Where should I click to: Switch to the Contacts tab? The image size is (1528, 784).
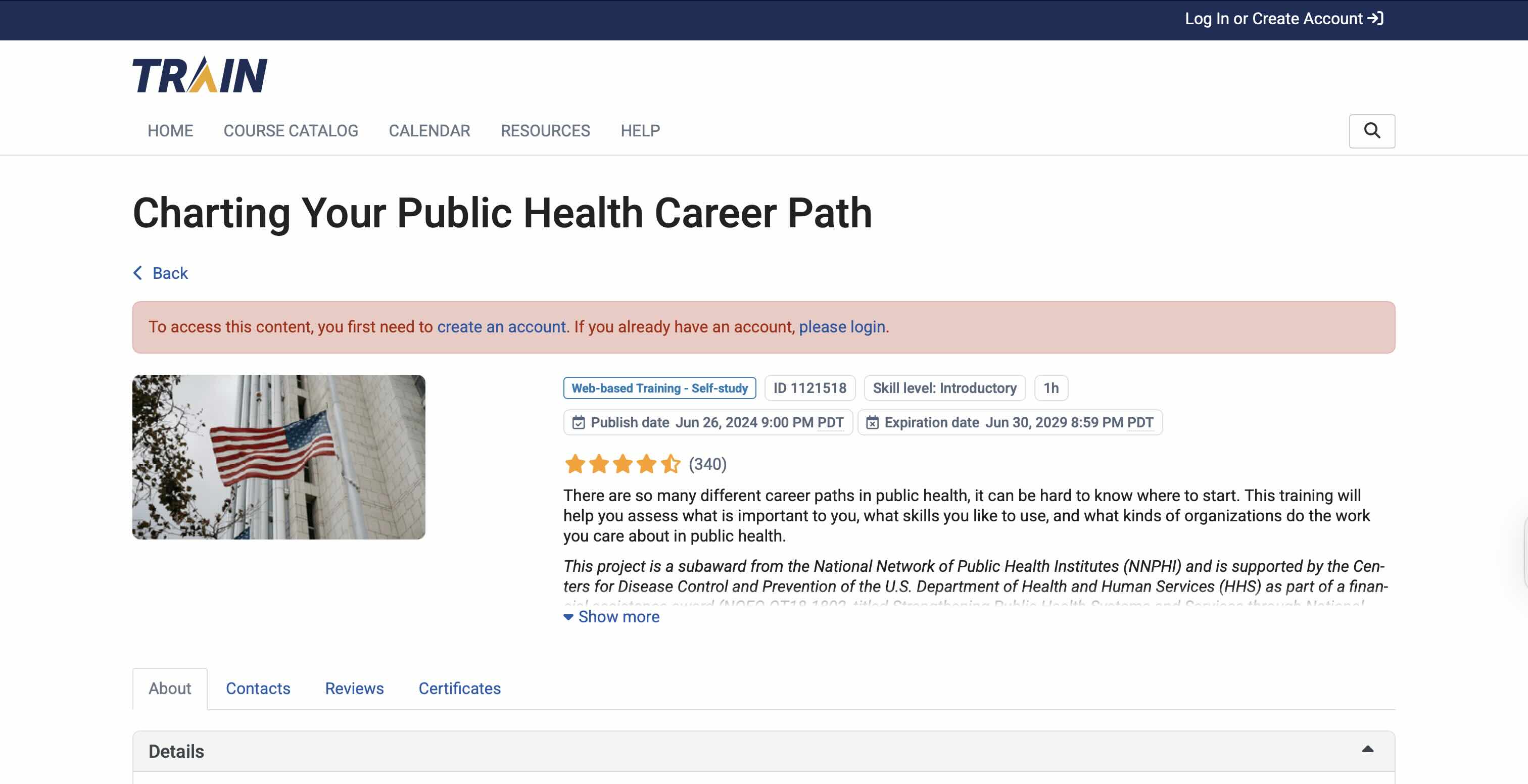click(x=258, y=689)
